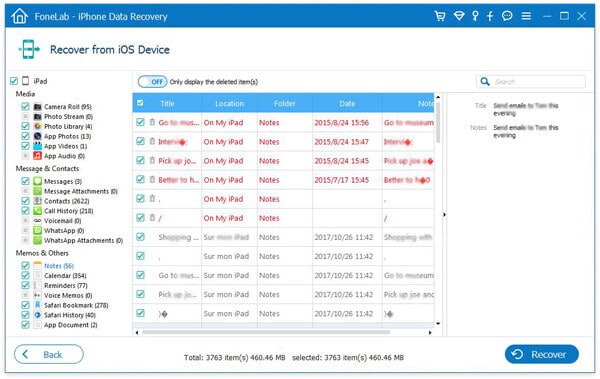Image resolution: width=600 pixels, height=379 pixels.
Task: Select Notes category in sidebar
Action: click(x=59, y=266)
